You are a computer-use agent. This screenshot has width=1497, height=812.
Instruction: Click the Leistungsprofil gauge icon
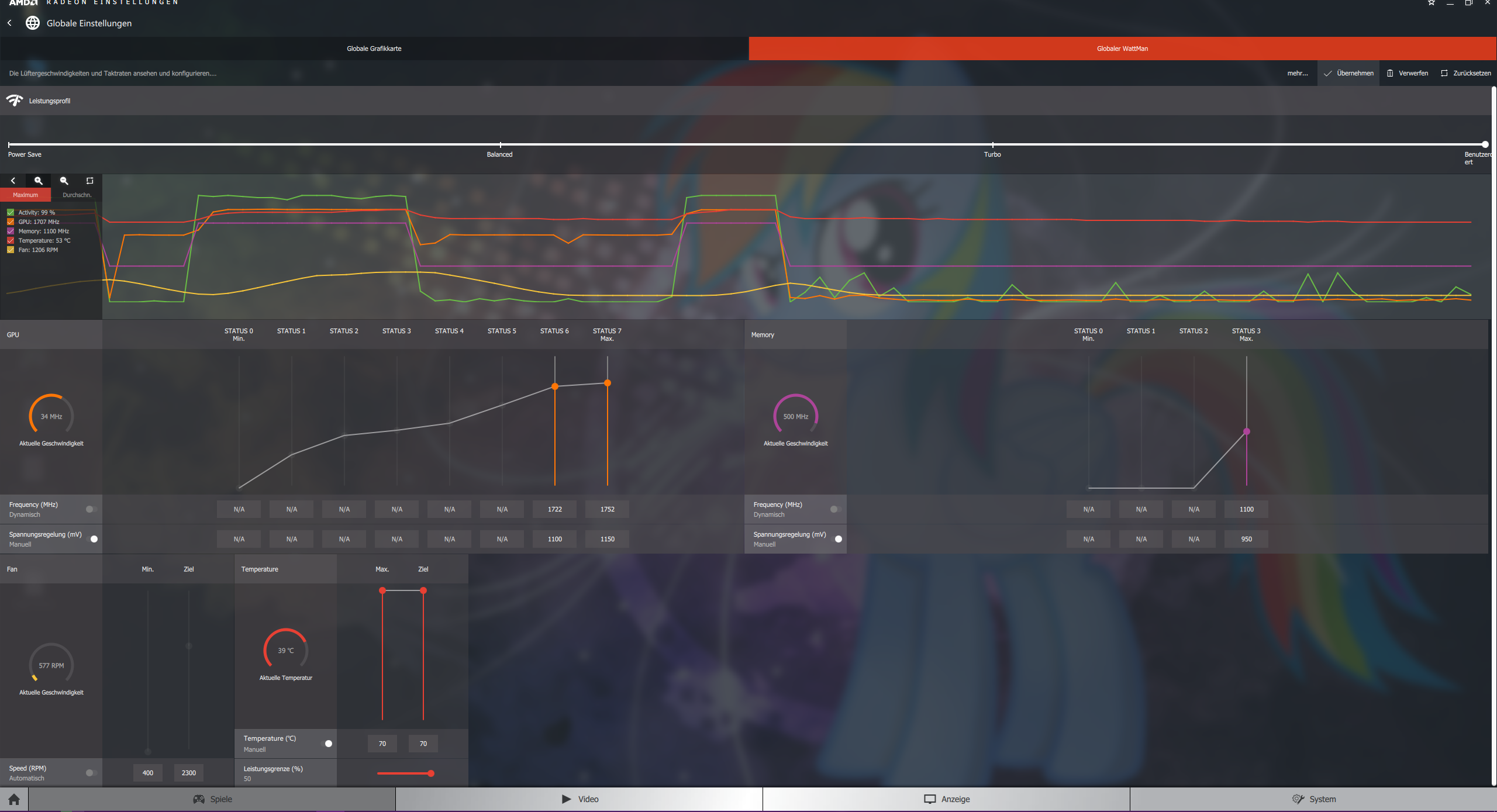pyautogui.click(x=15, y=101)
